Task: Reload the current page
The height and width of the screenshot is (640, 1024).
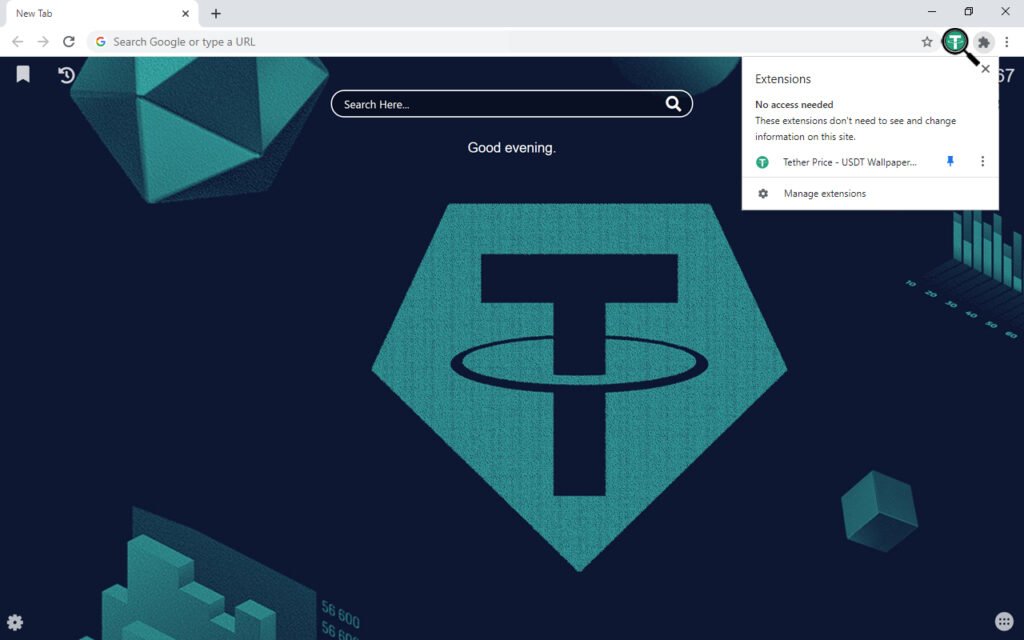Action: (69, 42)
